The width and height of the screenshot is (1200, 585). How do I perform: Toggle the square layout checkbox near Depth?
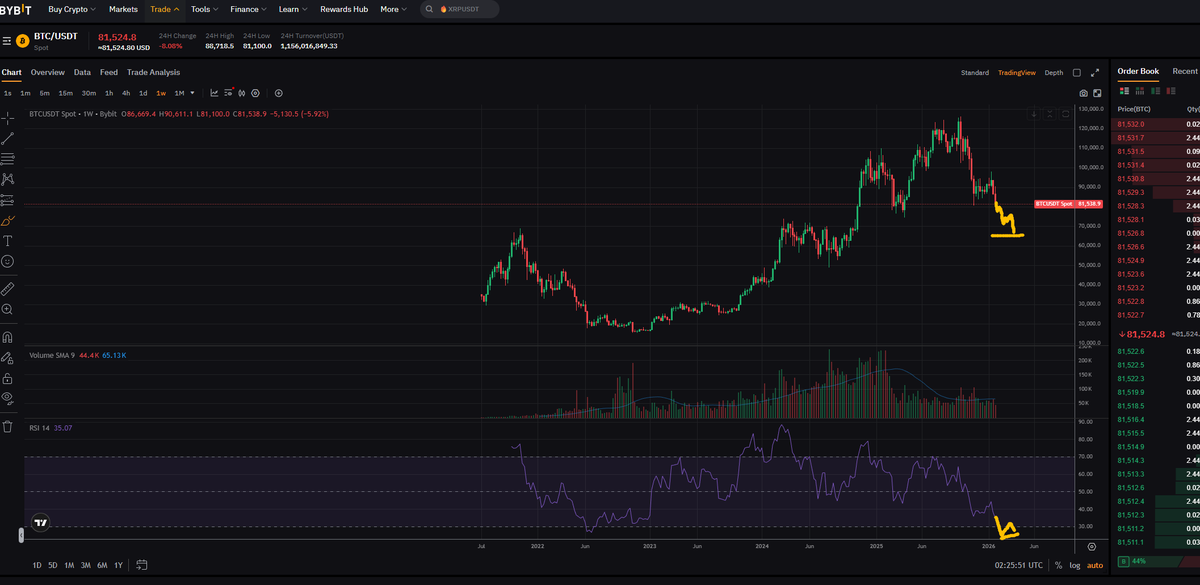pyautogui.click(x=1077, y=73)
